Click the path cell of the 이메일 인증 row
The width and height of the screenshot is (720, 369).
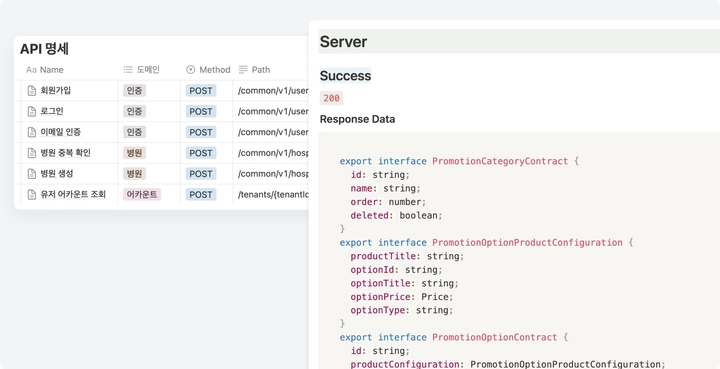tap(271, 132)
